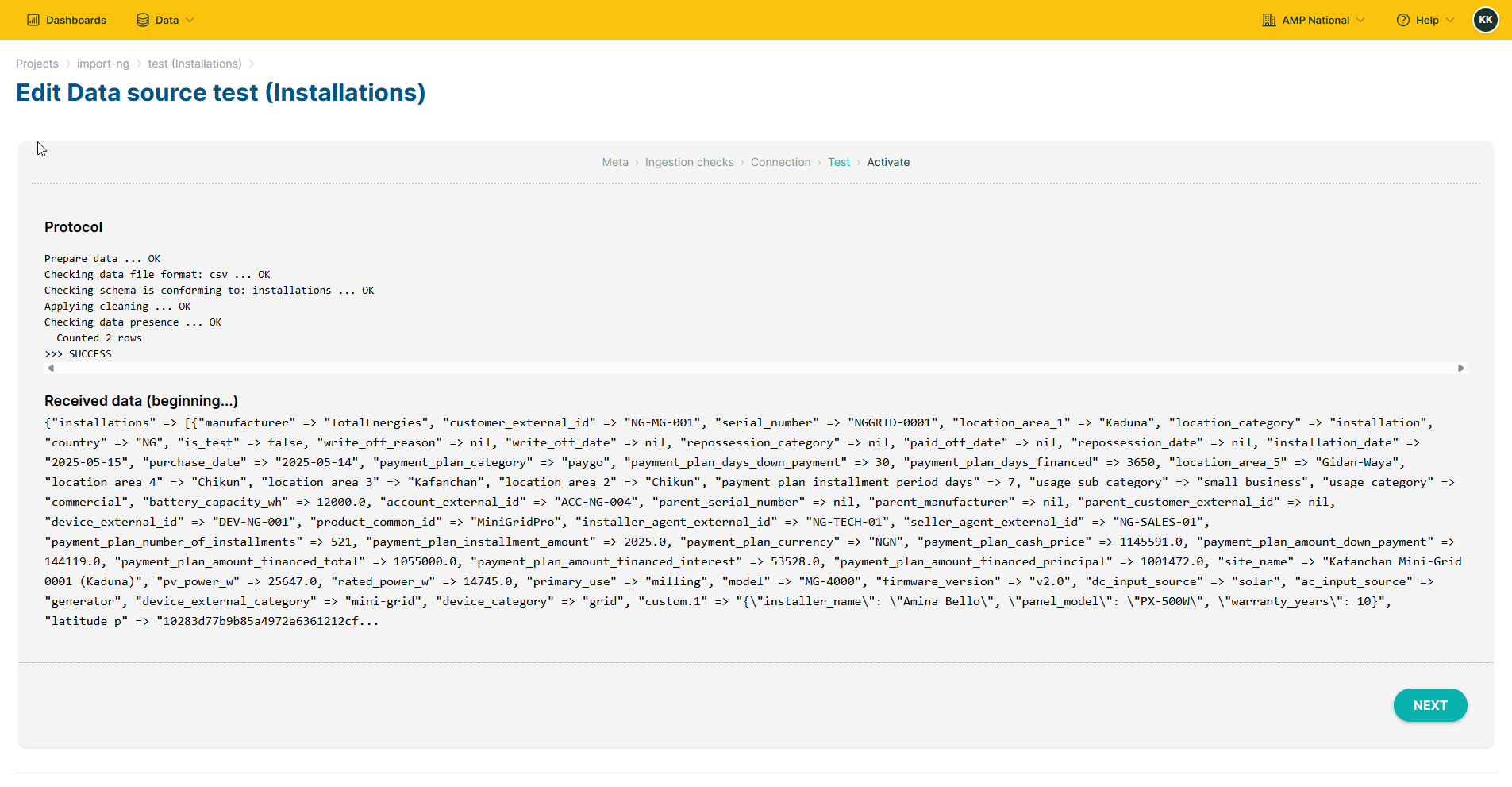Click the NEXT button
Image resolution: width=1512 pixels, height=787 pixels.
1430,705
